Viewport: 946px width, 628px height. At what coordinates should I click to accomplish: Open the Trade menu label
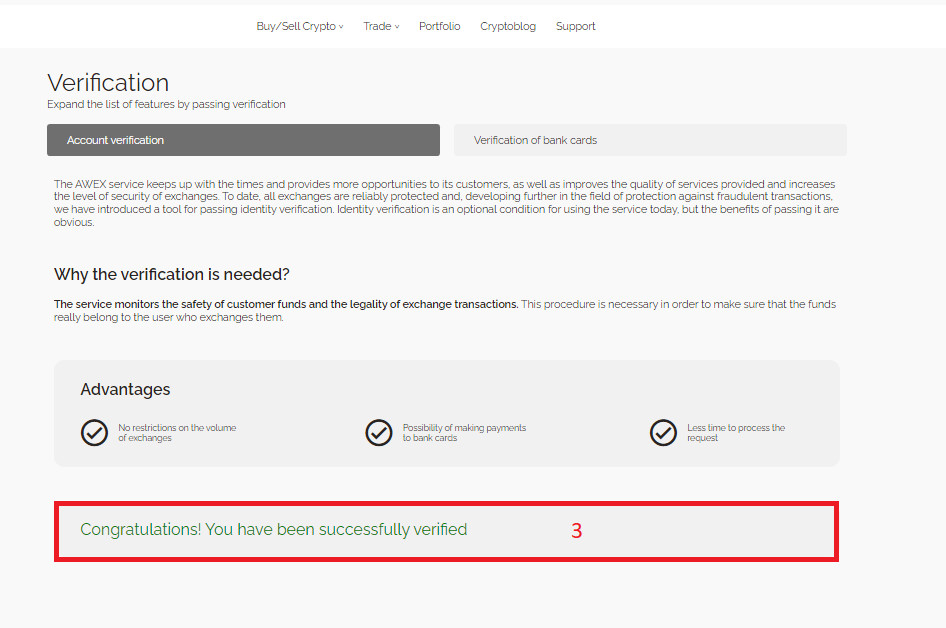(x=377, y=26)
